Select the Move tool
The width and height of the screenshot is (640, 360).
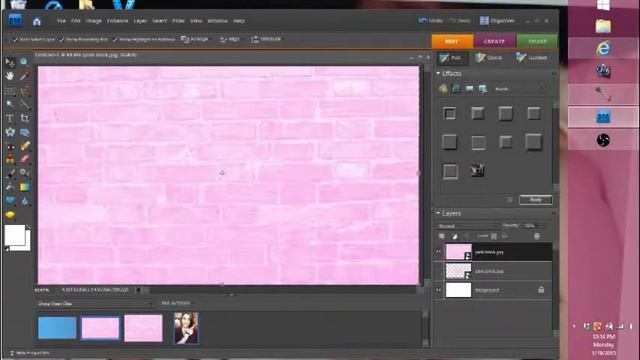(x=10, y=62)
